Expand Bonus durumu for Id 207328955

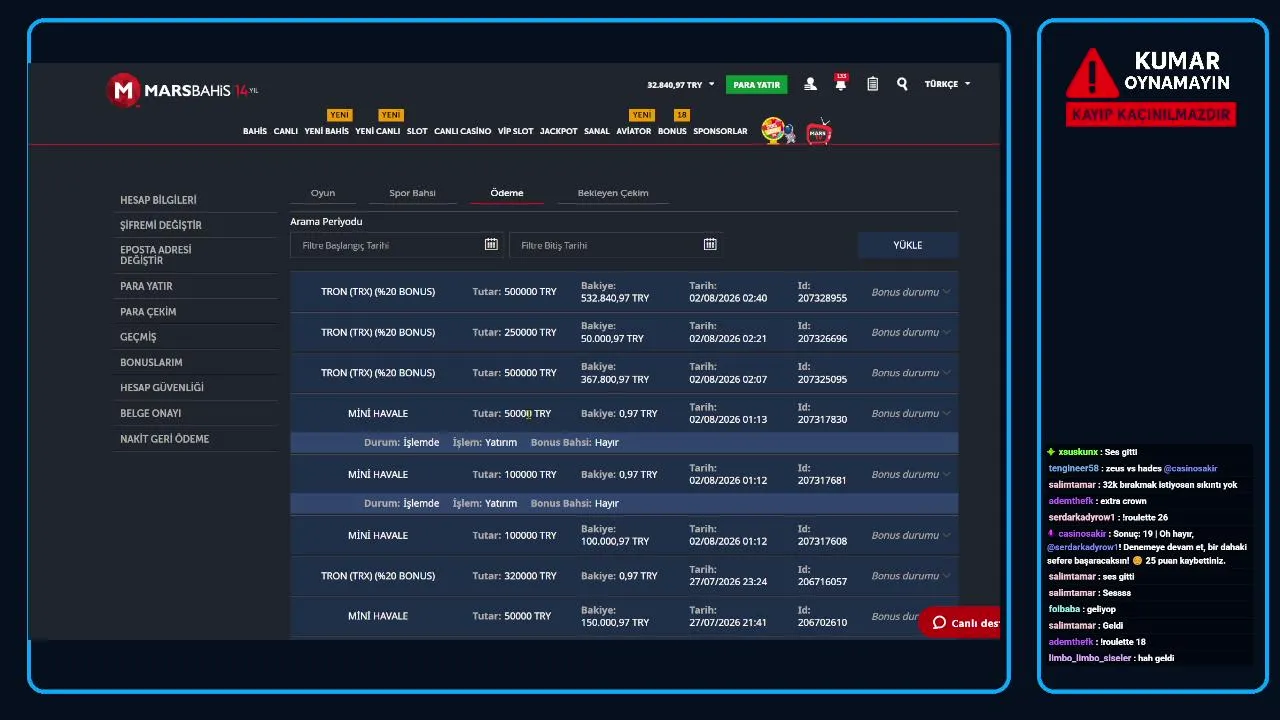pyautogui.click(x=910, y=292)
